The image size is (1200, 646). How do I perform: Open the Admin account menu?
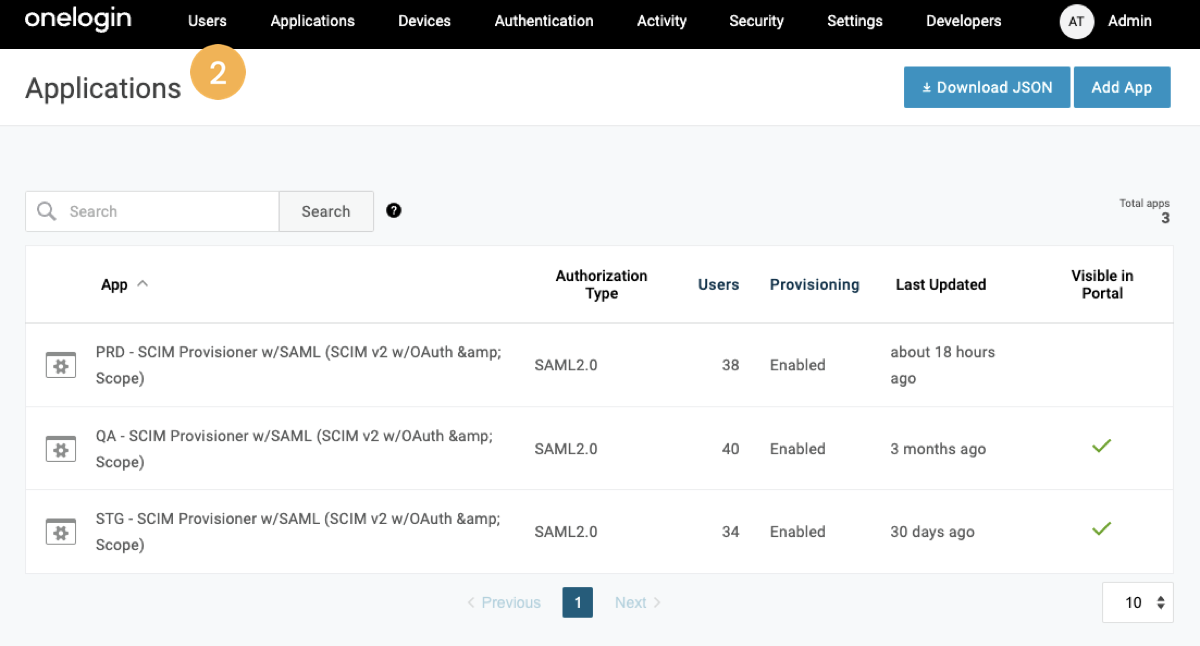[x=1130, y=21]
